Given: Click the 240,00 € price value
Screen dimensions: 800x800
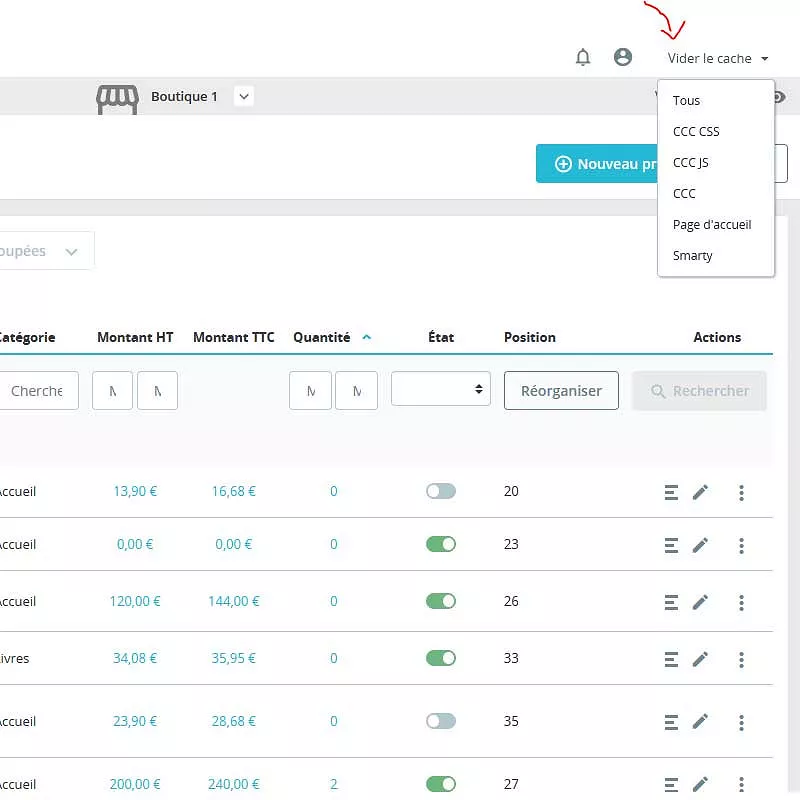Looking at the screenshot, I should (x=234, y=784).
